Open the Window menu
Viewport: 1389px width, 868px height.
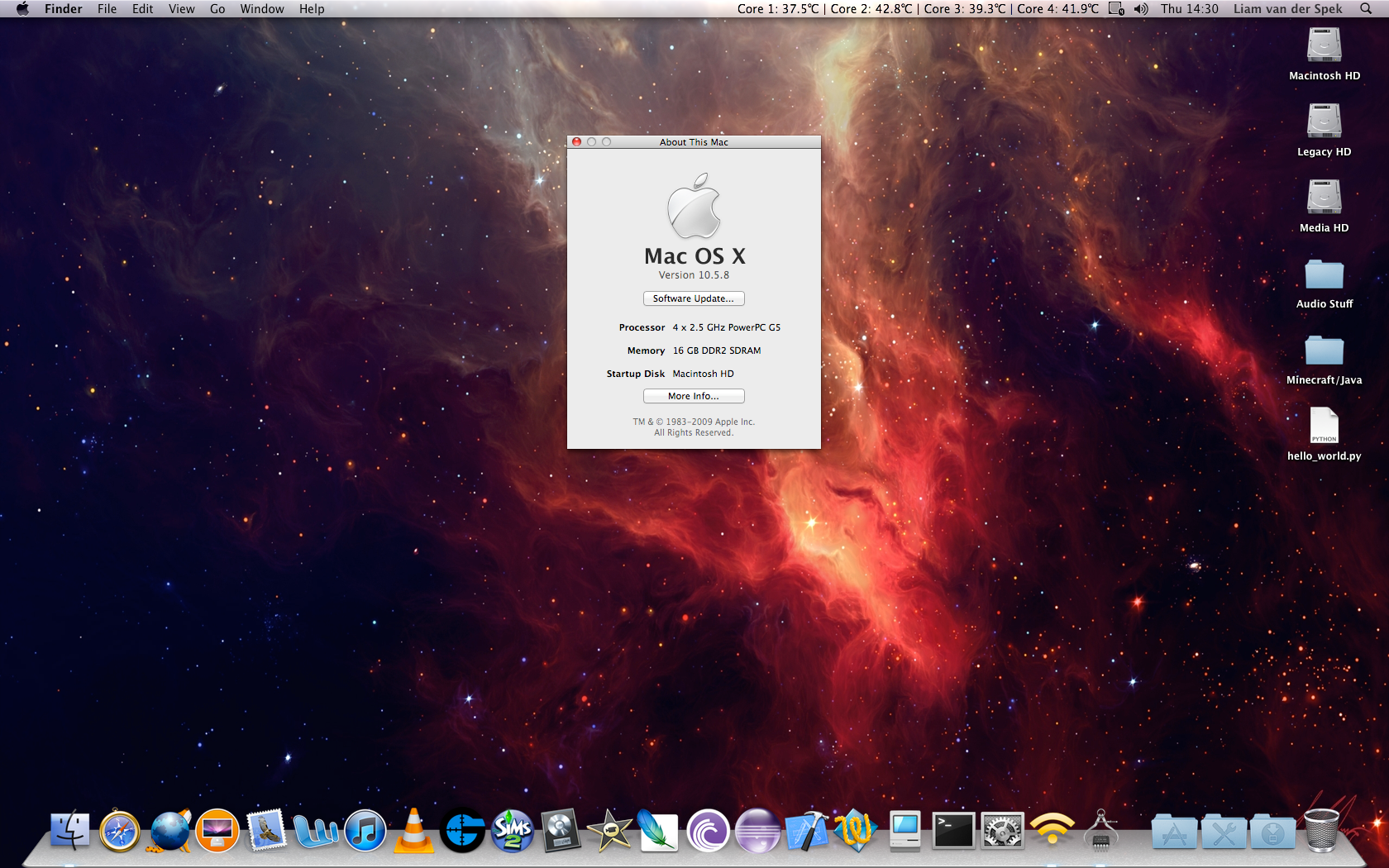[262, 9]
